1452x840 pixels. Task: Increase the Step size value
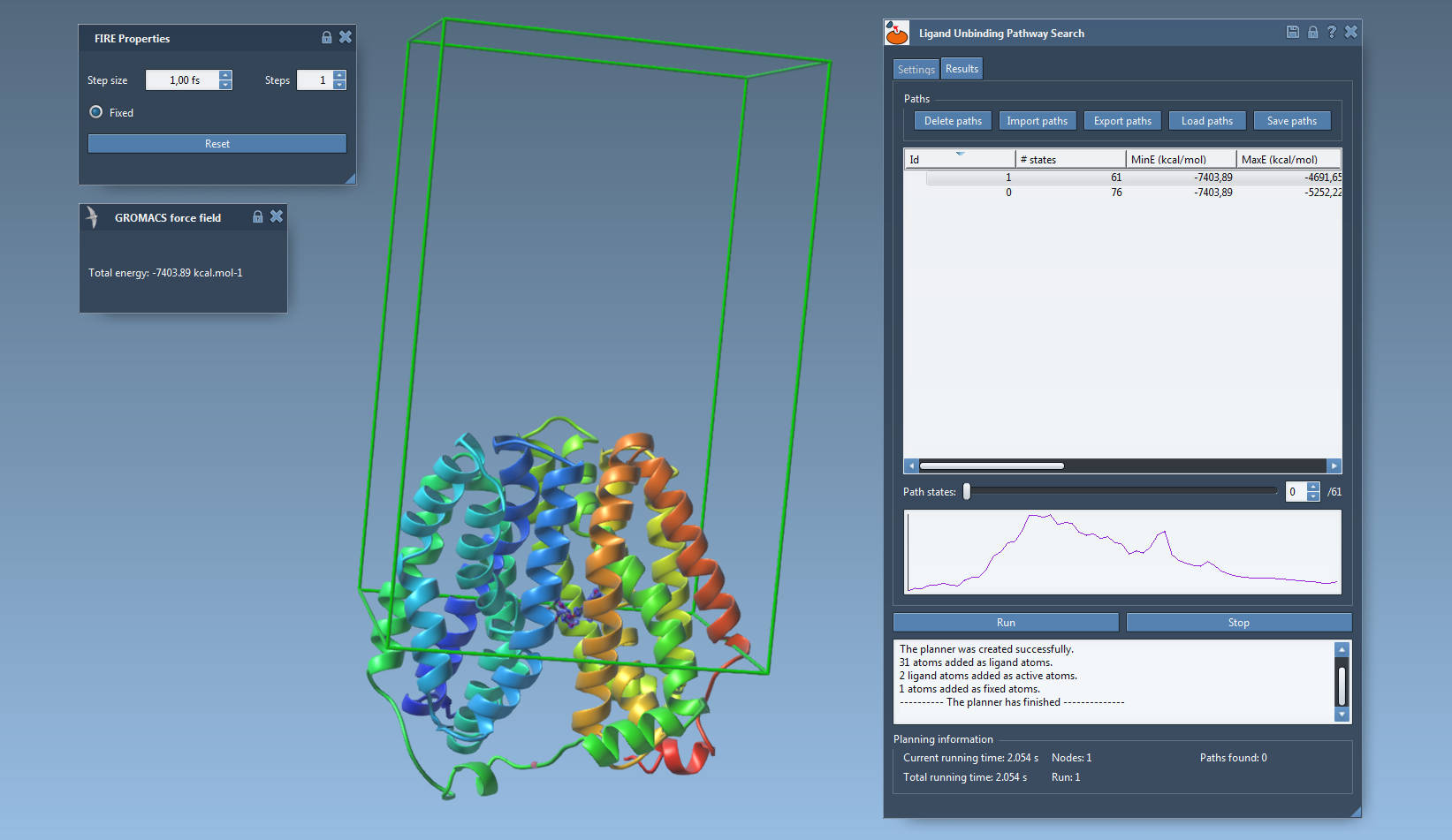click(225, 75)
